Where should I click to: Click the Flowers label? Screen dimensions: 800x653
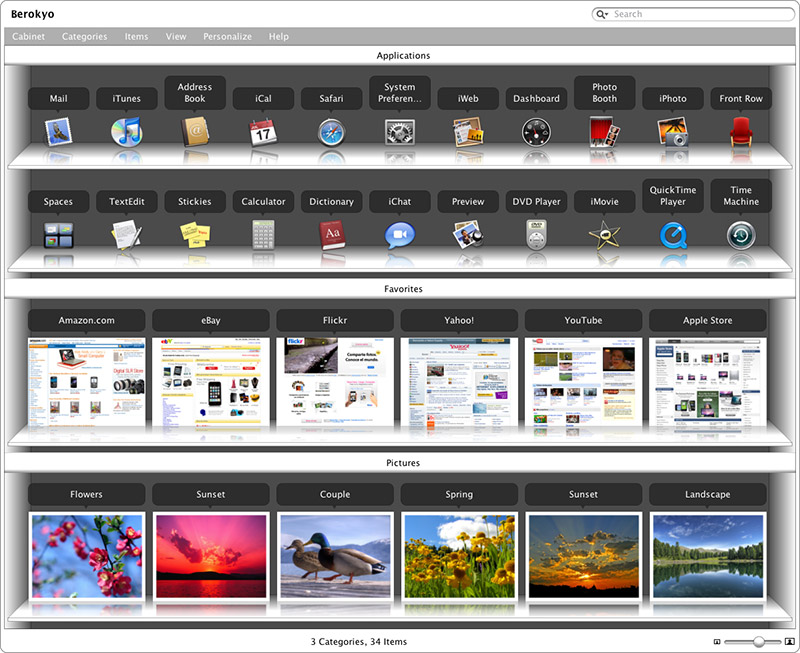[86, 494]
